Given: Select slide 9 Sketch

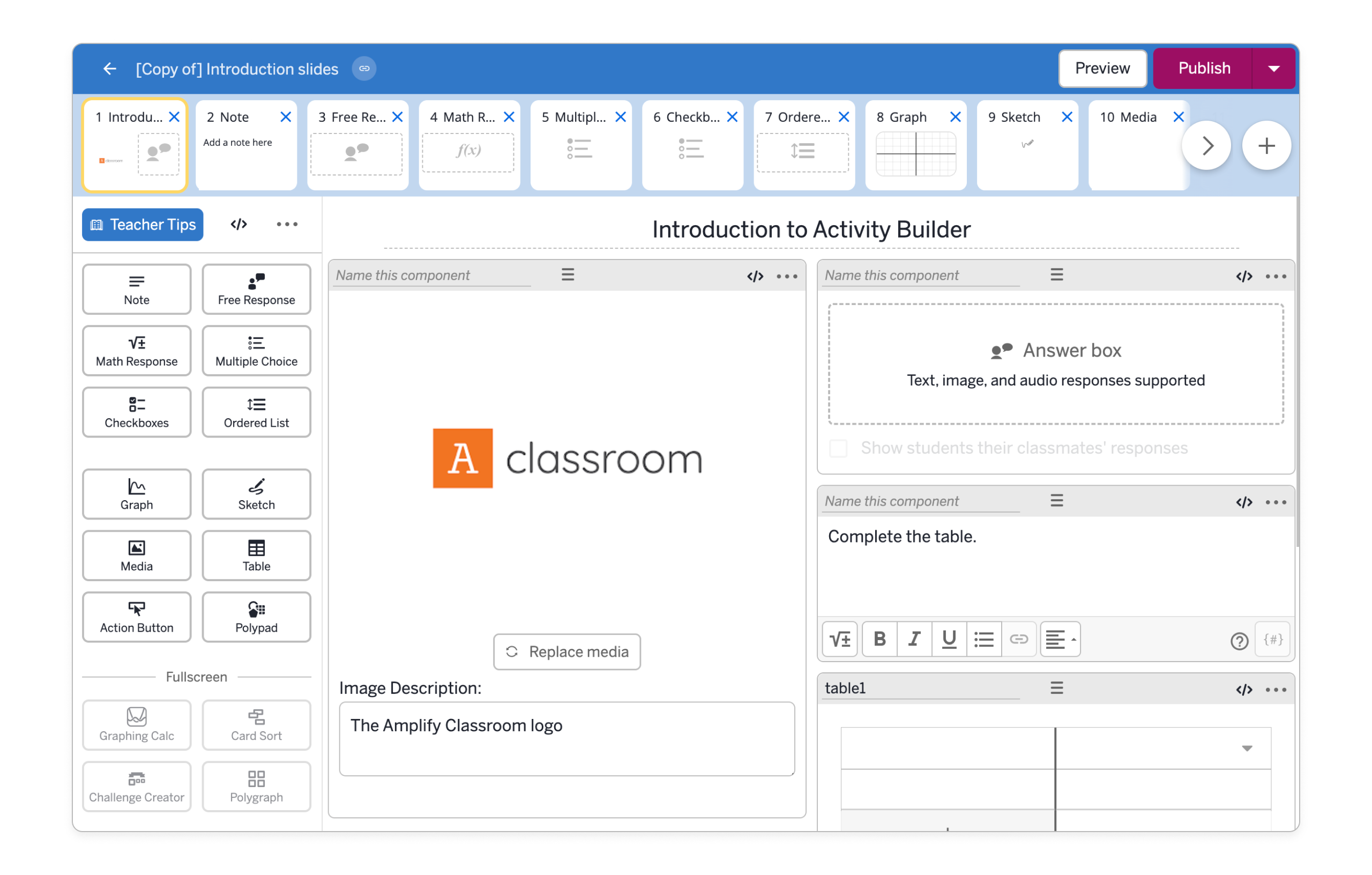Looking at the screenshot, I should 1028,145.
